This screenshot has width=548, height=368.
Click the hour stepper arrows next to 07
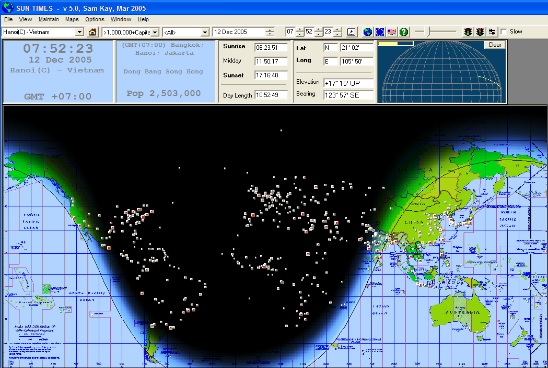pos(300,32)
